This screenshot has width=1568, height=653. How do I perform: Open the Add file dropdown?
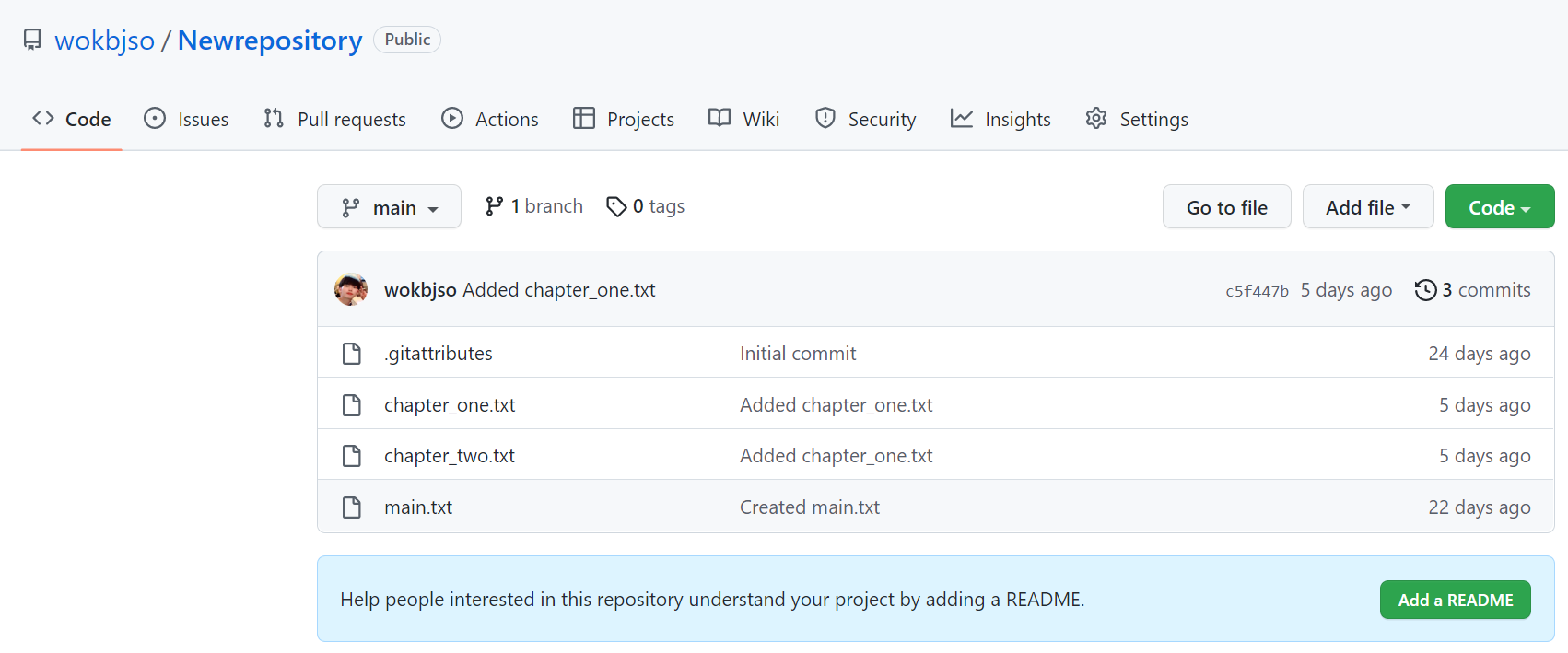1367,207
